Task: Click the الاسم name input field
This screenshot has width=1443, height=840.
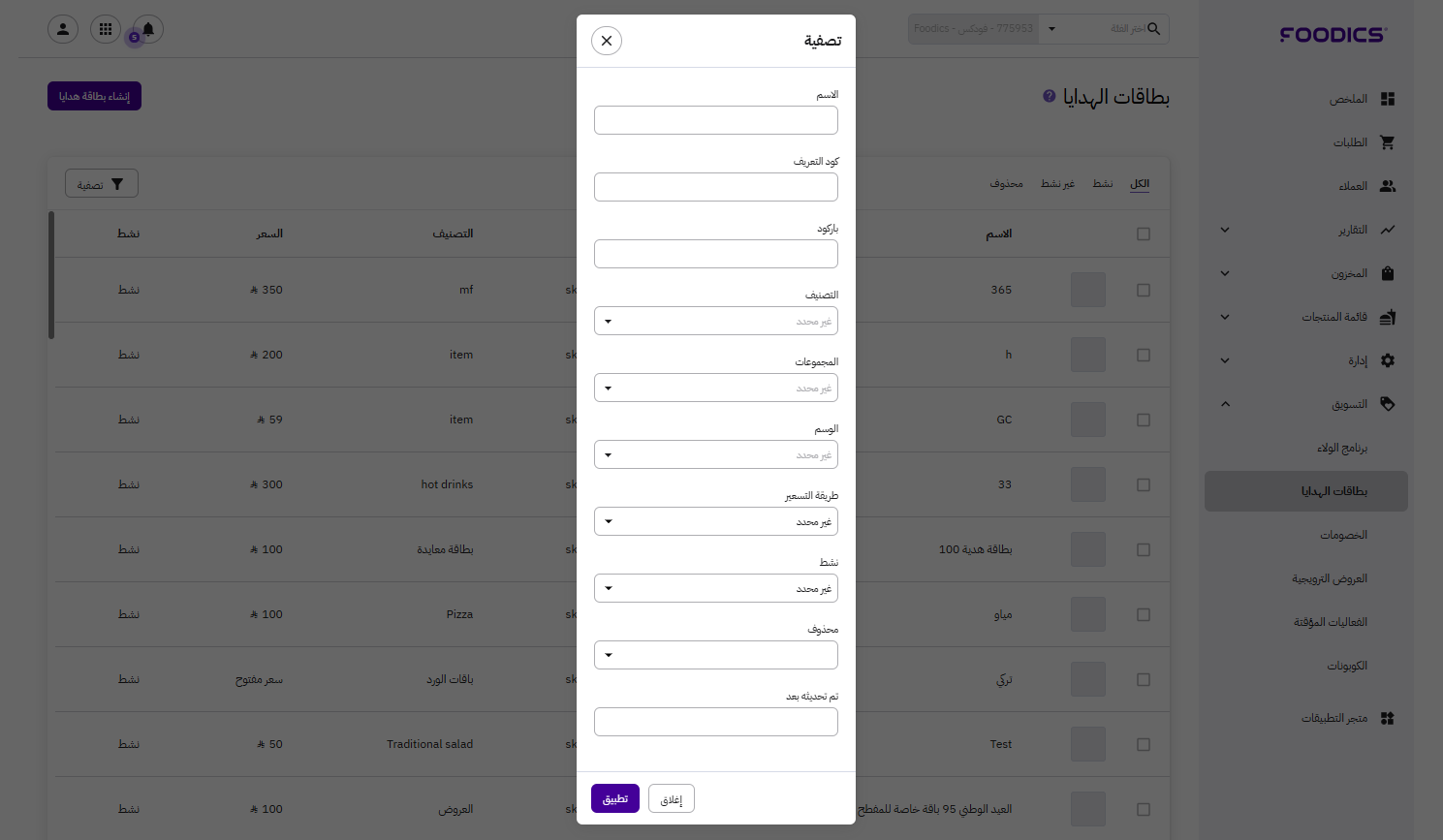Action: pyautogui.click(x=715, y=120)
